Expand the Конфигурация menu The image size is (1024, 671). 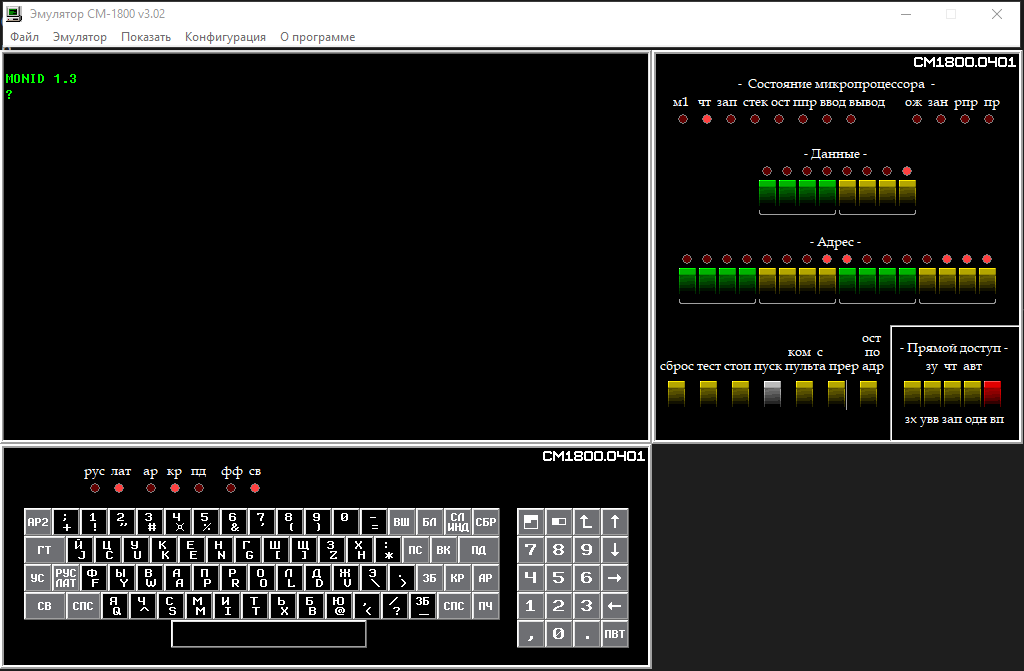pos(225,37)
